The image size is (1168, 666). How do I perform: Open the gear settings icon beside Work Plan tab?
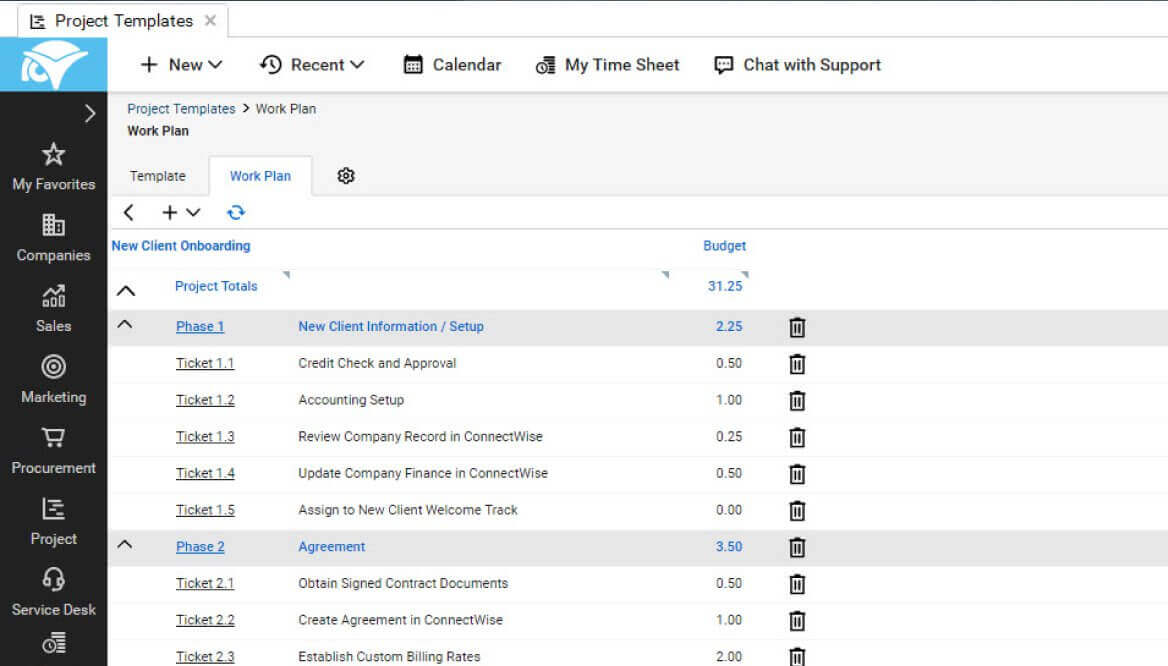tap(346, 176)
